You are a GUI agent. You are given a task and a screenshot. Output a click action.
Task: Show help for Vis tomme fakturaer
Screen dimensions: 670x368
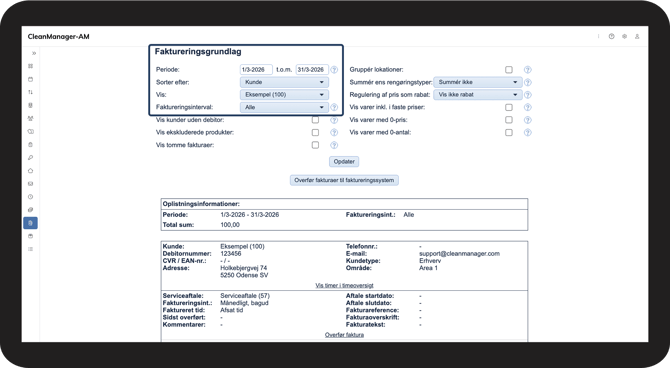click(x=334, y=145)
